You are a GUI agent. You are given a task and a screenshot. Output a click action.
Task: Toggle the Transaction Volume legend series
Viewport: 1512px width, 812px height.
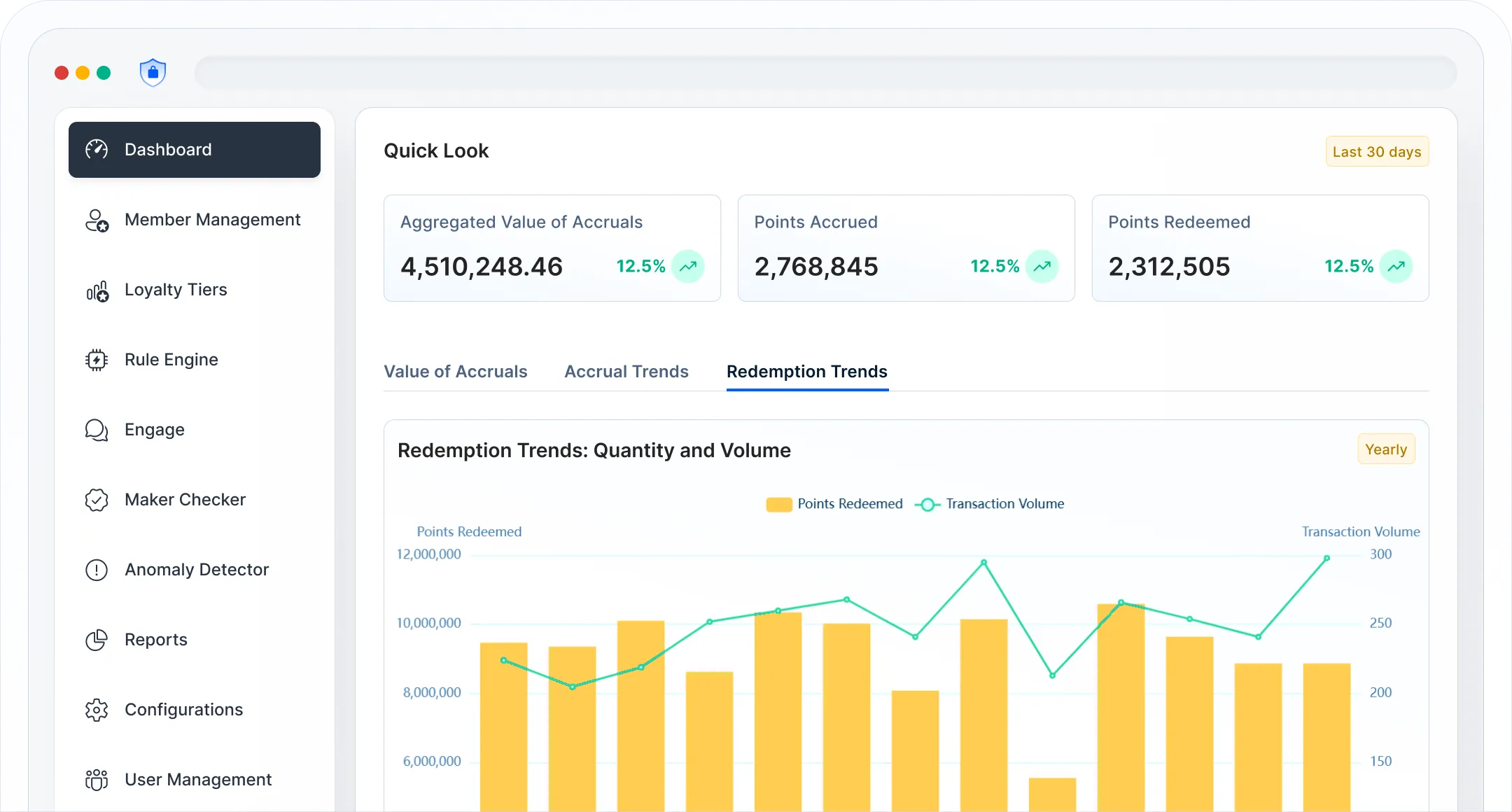coord(990,504)
